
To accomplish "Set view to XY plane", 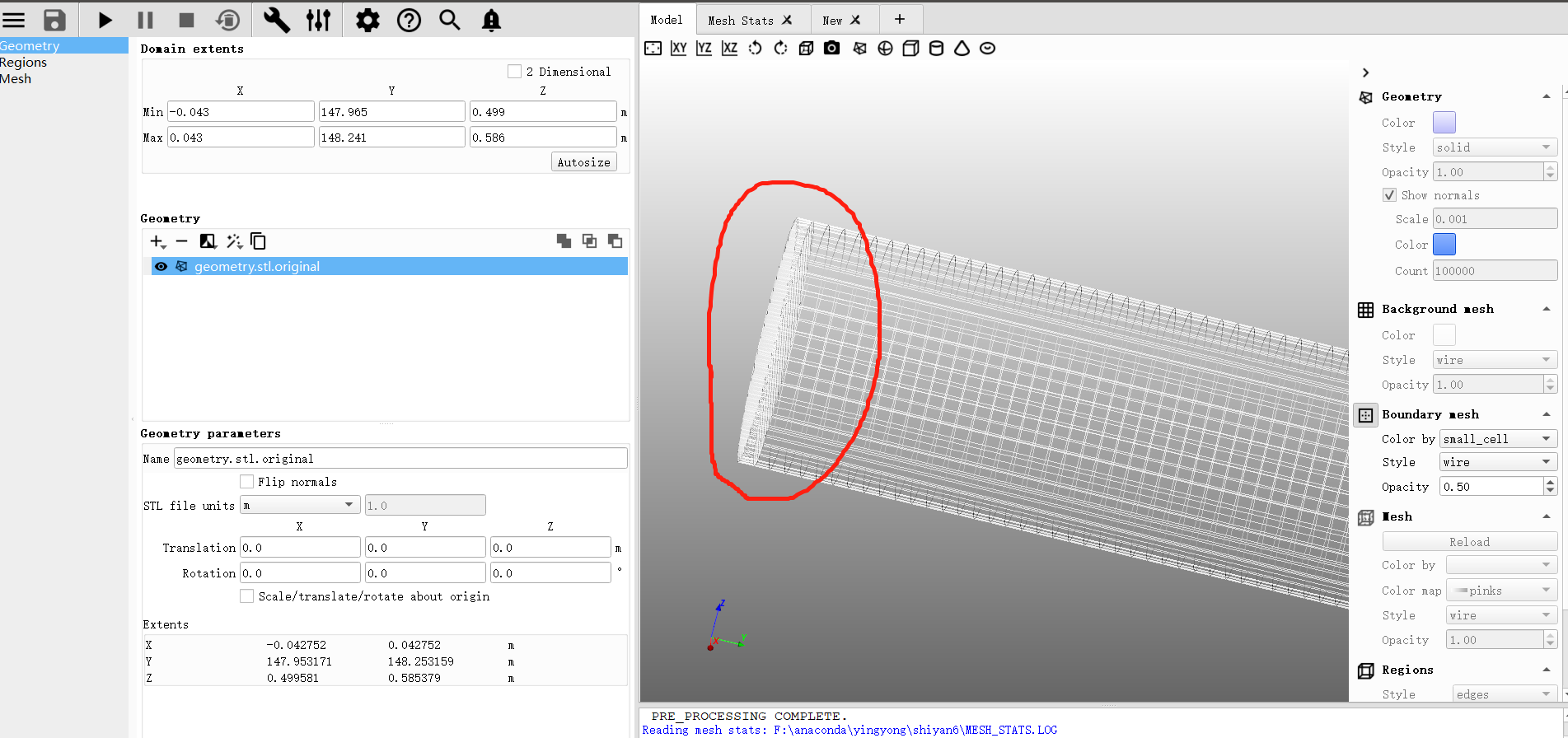I will 678,49.
